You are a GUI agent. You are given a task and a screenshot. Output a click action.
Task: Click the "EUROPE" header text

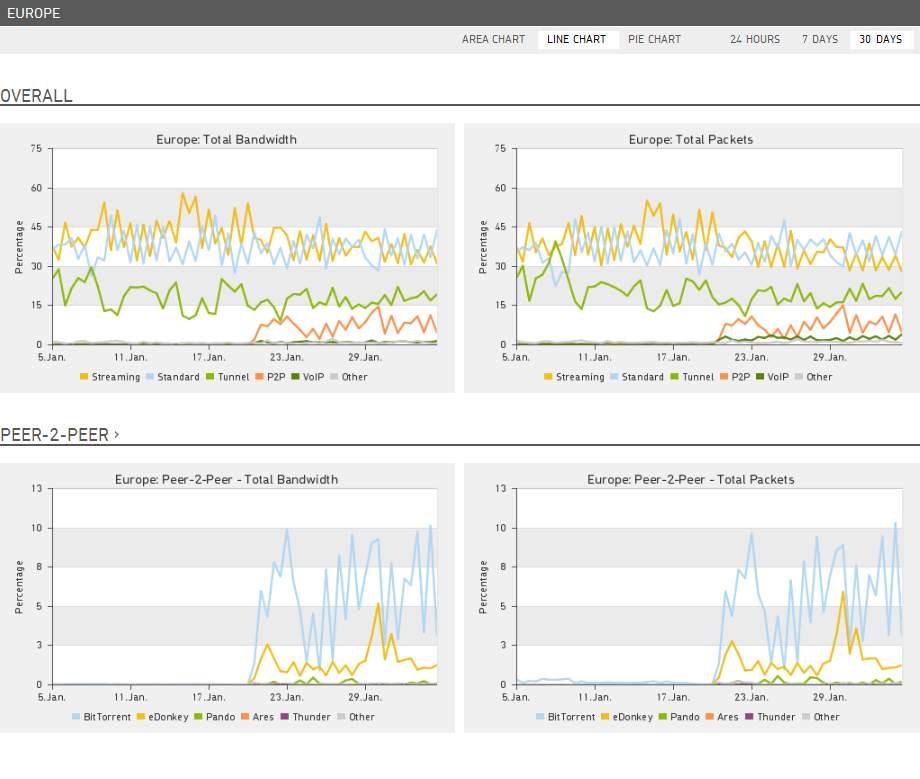click(33, 13)
